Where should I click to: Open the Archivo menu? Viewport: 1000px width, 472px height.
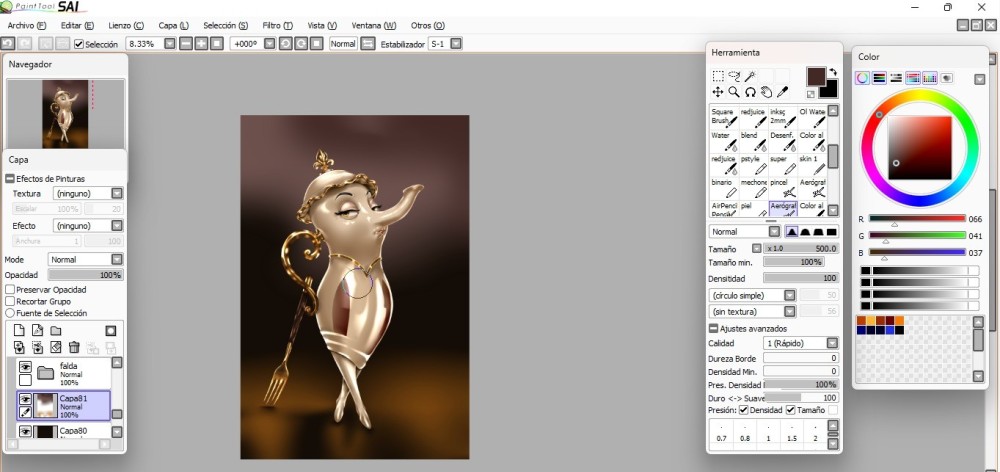[x=27, y=26]
